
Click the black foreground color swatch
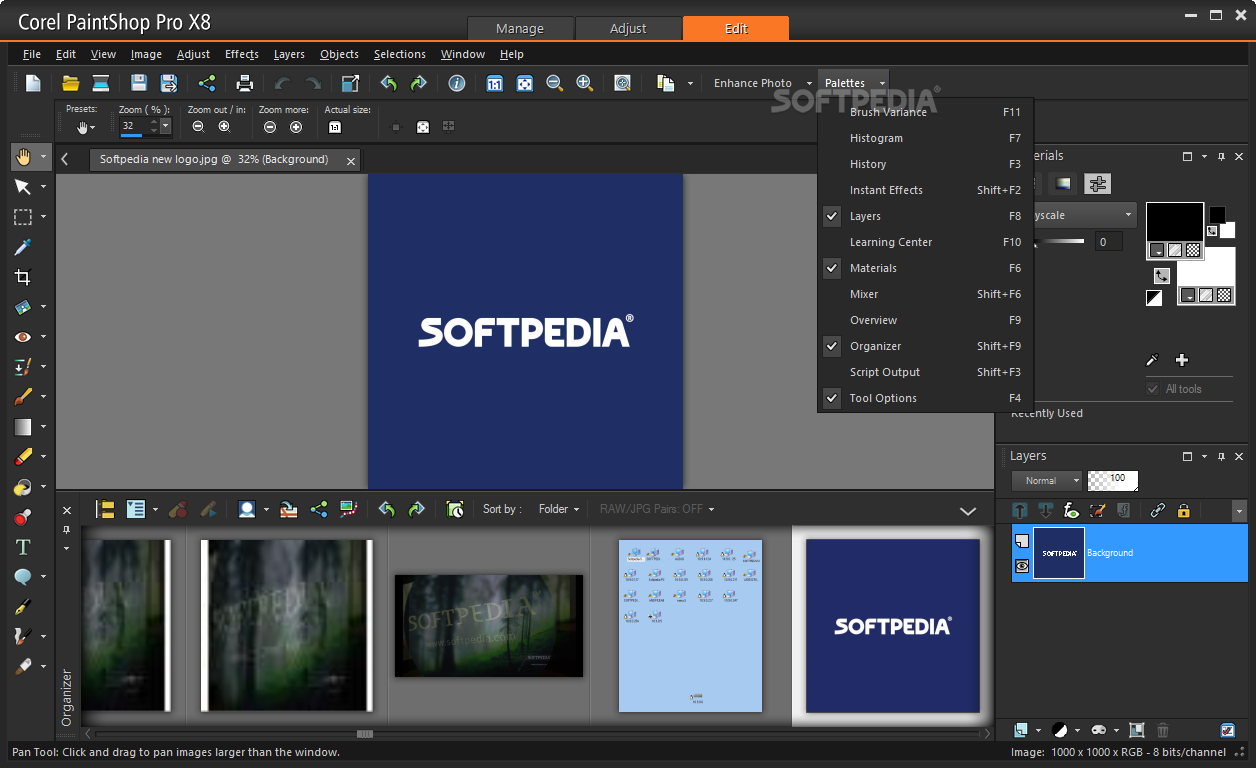click(1174, 223)
